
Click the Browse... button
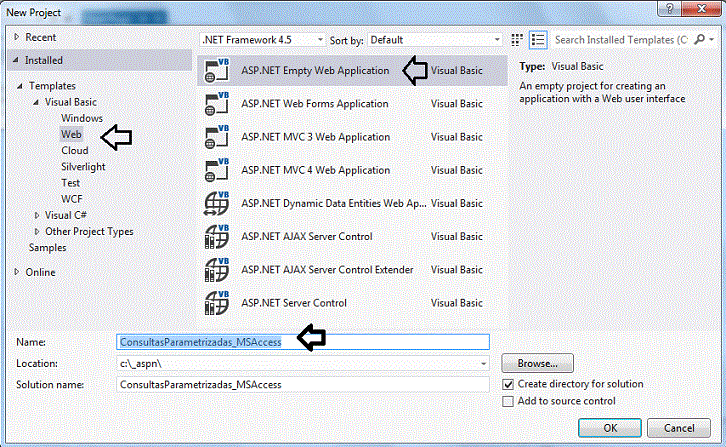pyautogui.click(x=538, y=364)
